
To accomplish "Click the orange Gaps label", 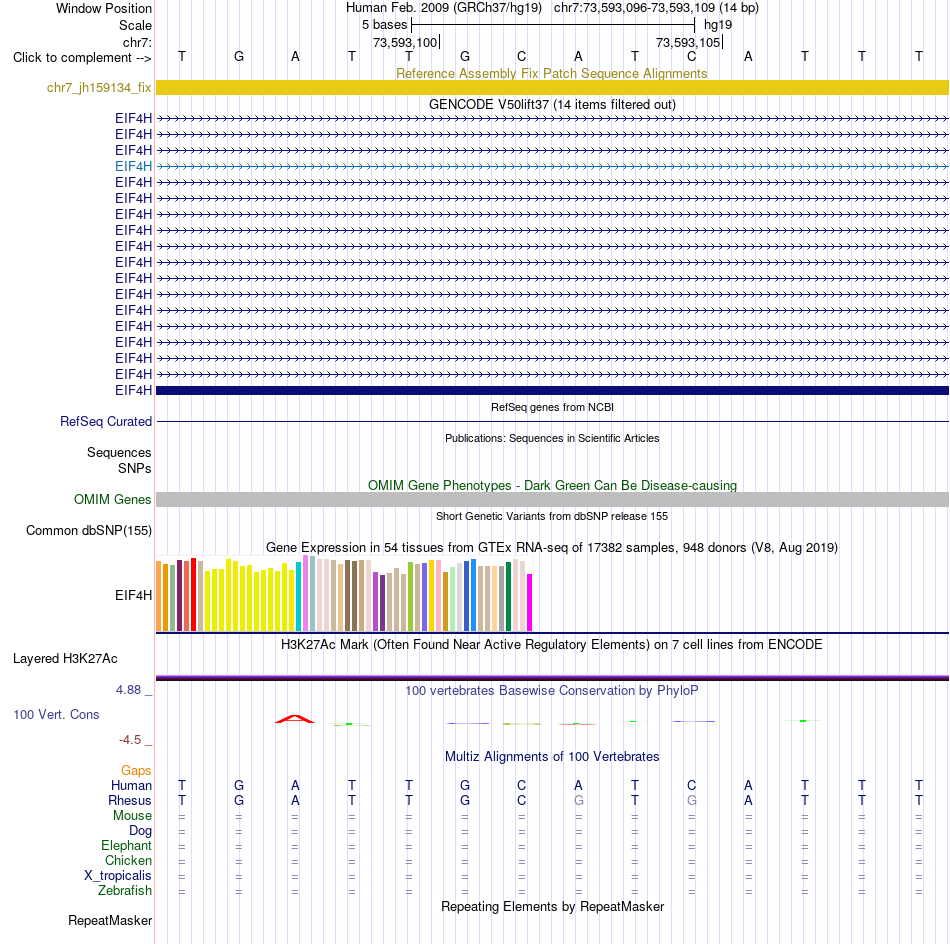I will (136, 770).
